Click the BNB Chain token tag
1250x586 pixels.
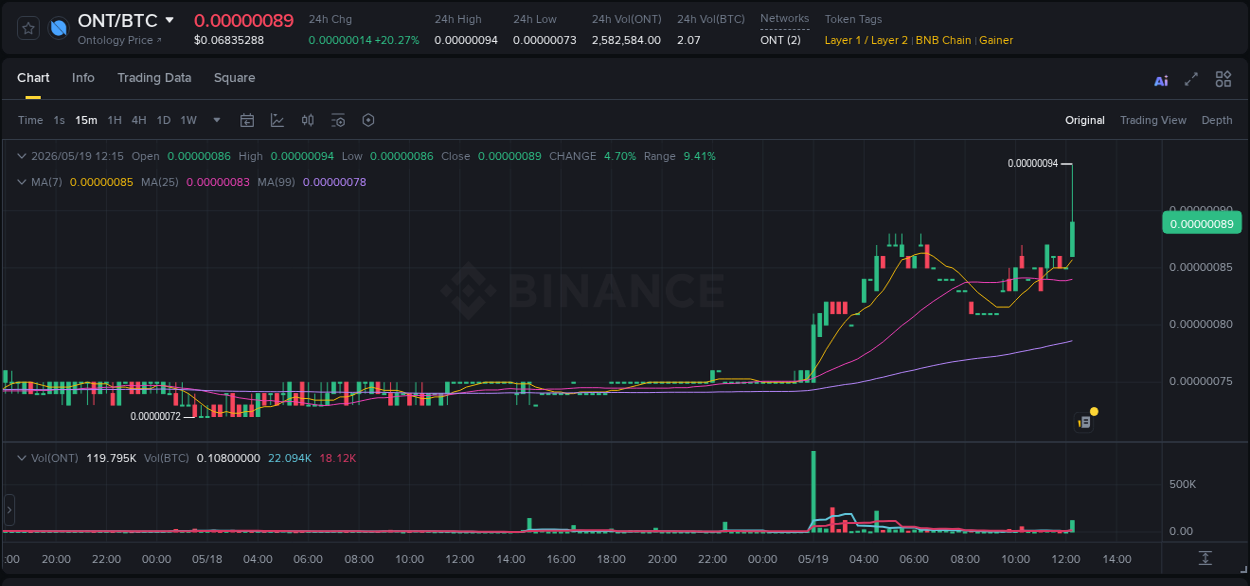pyautogui.click(x=943, y=40)
